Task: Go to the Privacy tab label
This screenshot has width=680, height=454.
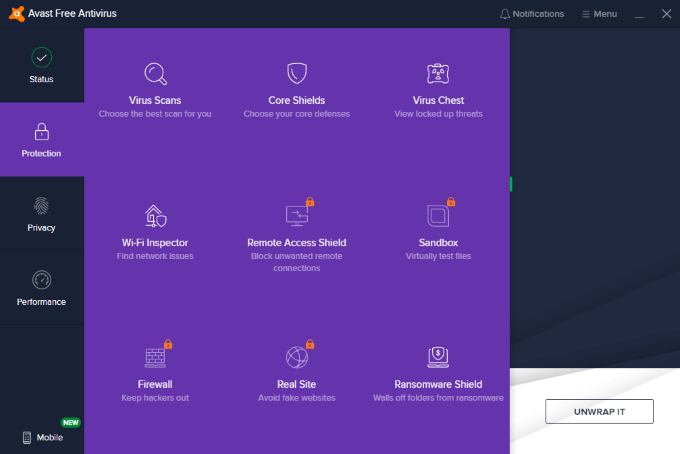Action: [42, 228]
